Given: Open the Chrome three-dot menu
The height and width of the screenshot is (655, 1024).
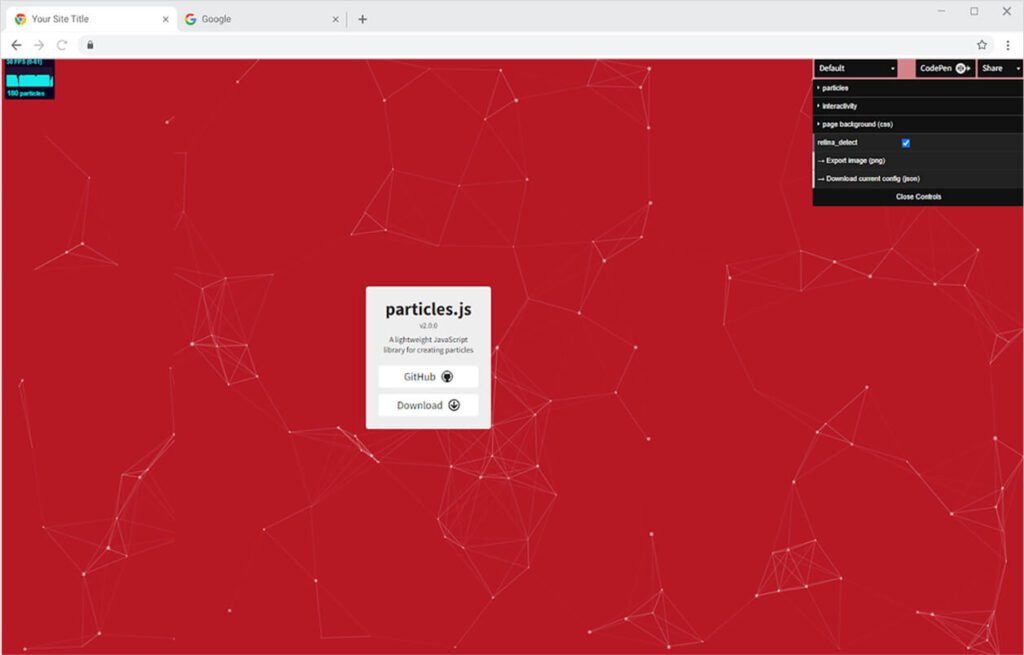Looking at the screenshot, I should tap(1008, 45).
